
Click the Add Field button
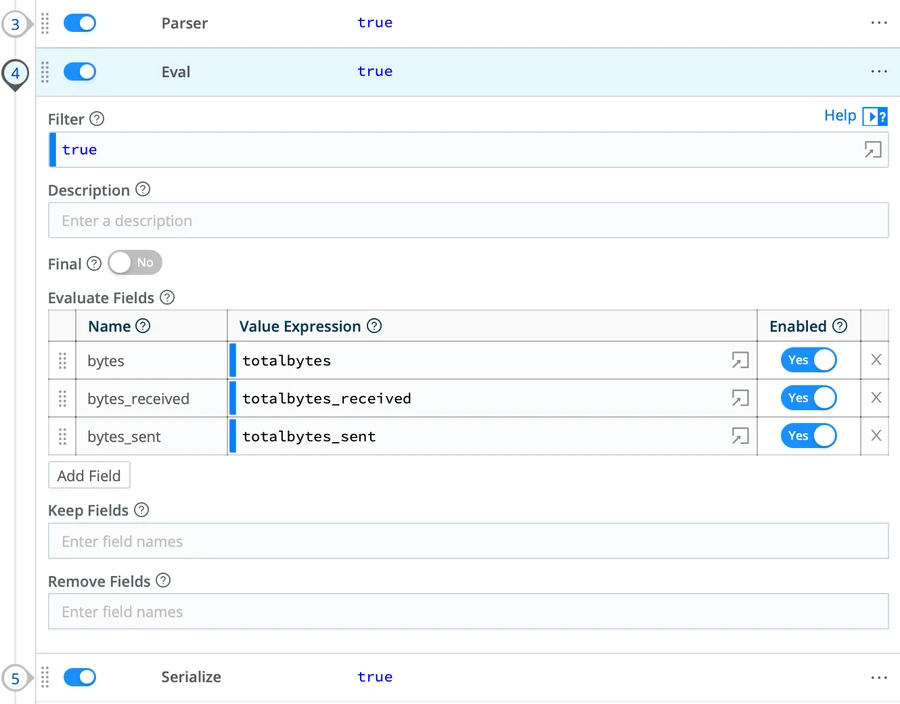[89, 475]
